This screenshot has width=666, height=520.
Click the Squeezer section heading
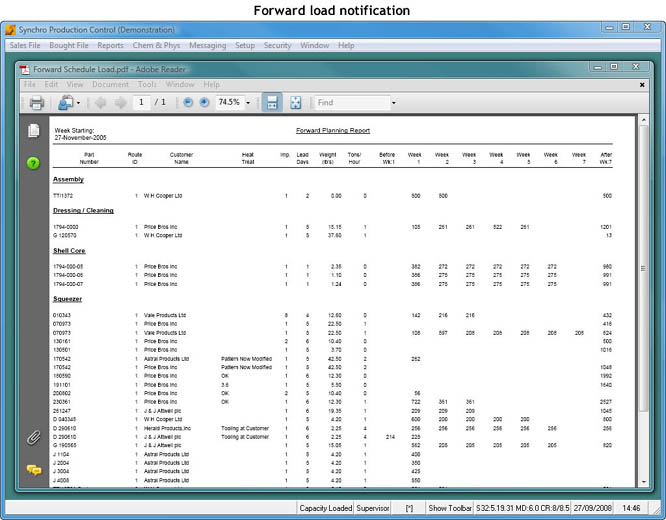coord(68,299)
